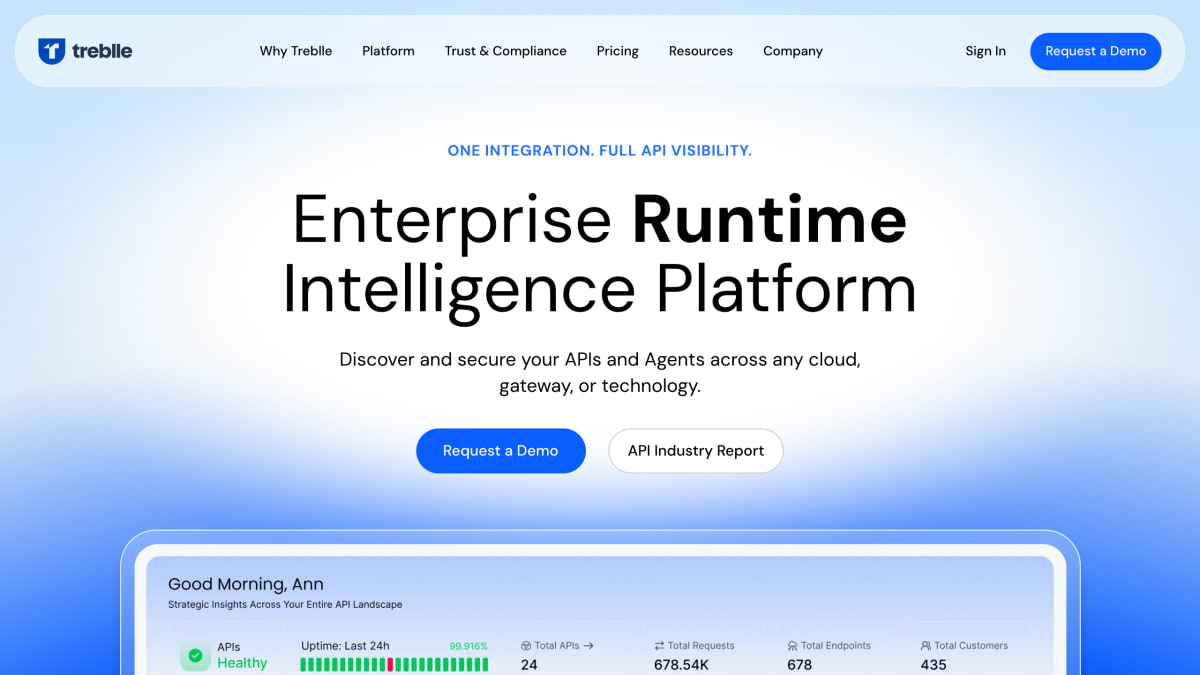Open the Platform menu
Image resolution: width=1200 pixels, height=675 pixels.
388,51
